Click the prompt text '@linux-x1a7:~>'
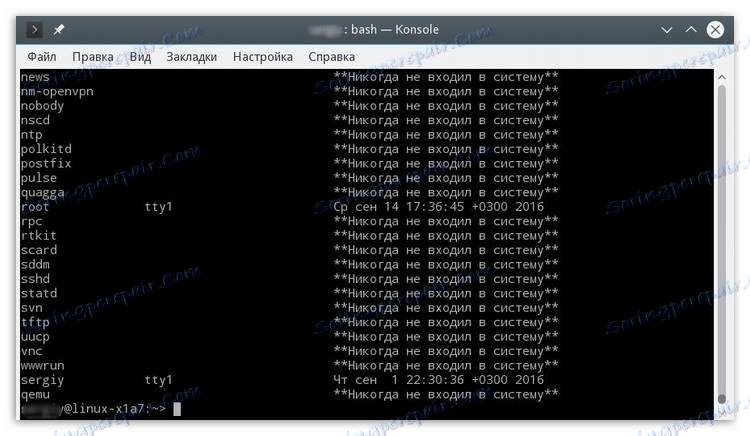 point(115,409)
